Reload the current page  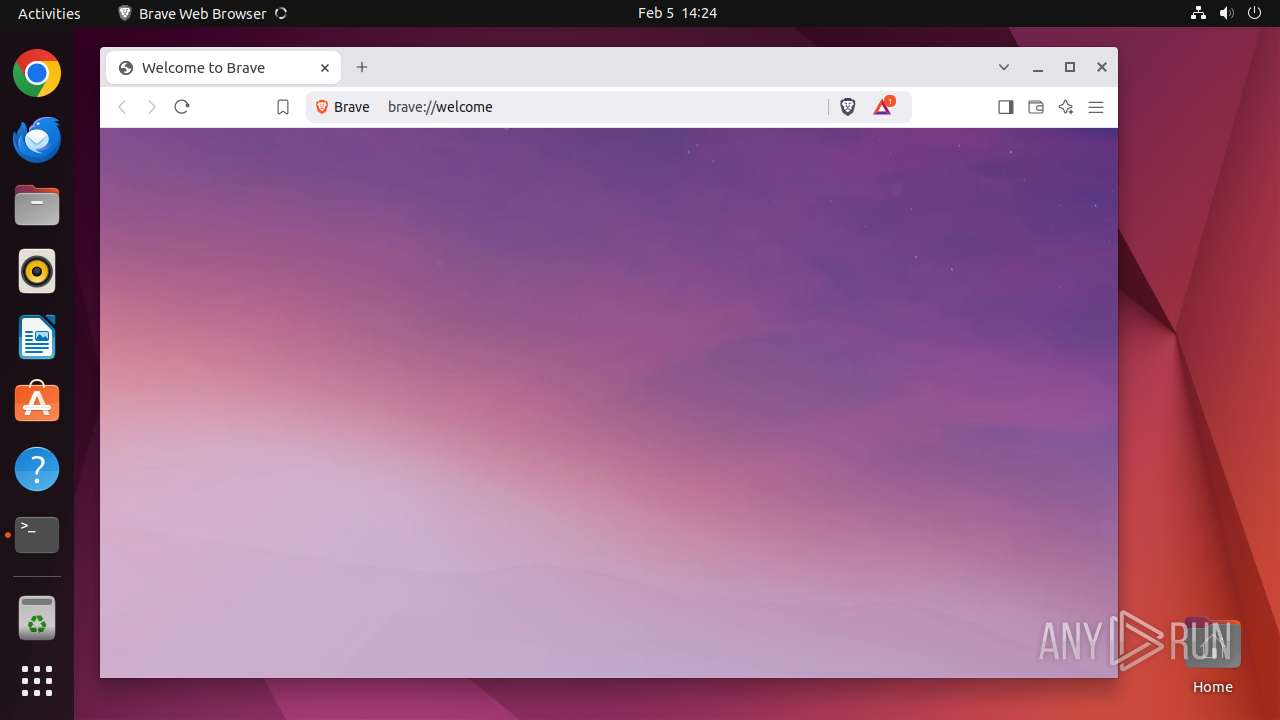click(x=182, y=107)
